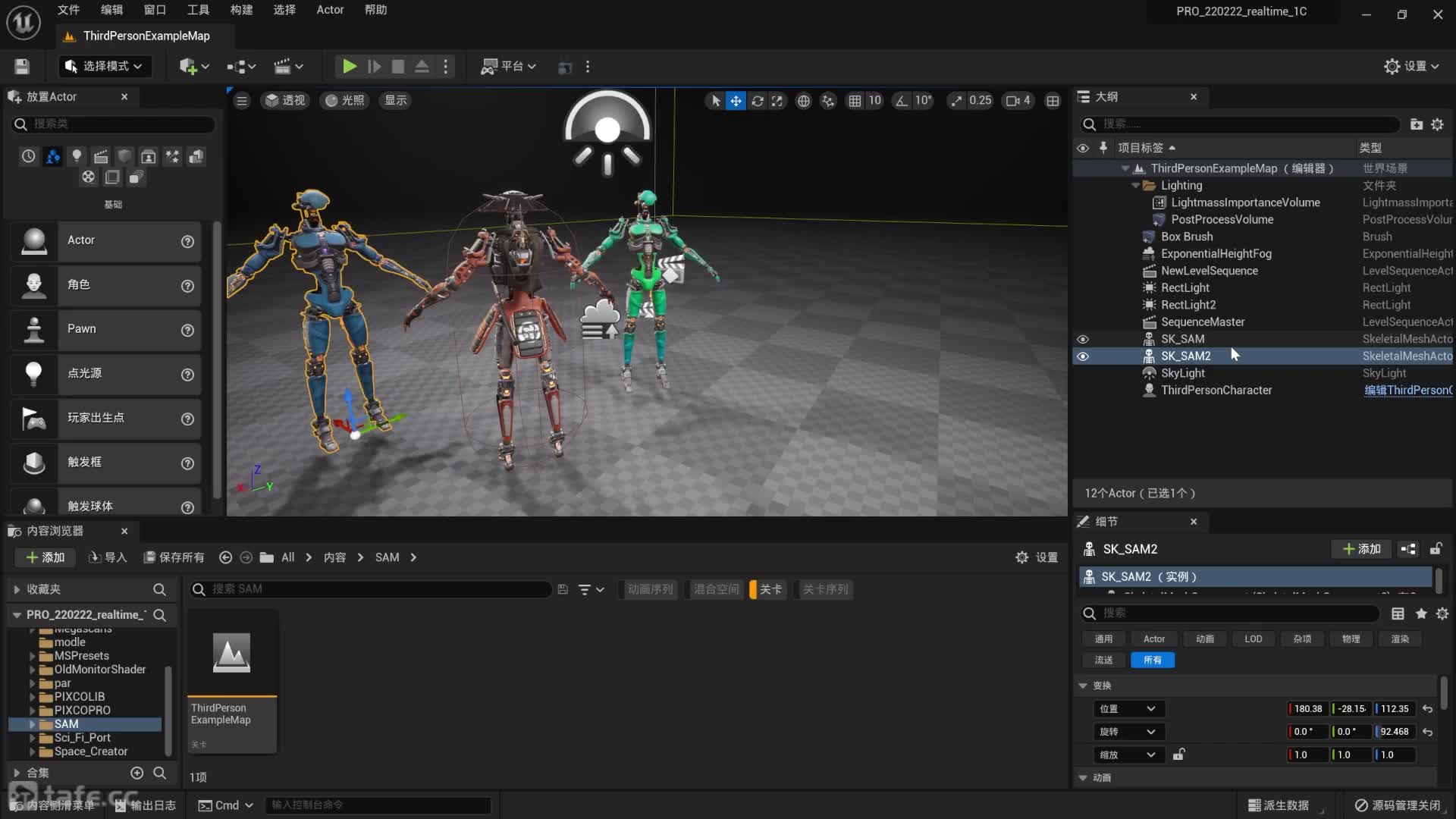Open the 透视 perspective view dropdown

(285, 100)
